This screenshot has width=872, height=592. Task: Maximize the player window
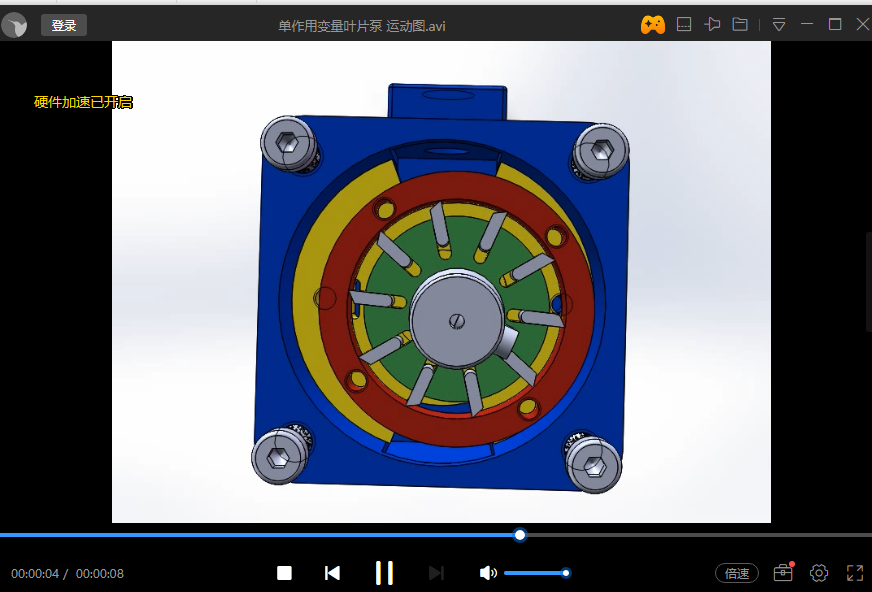(x=835, y=24)
